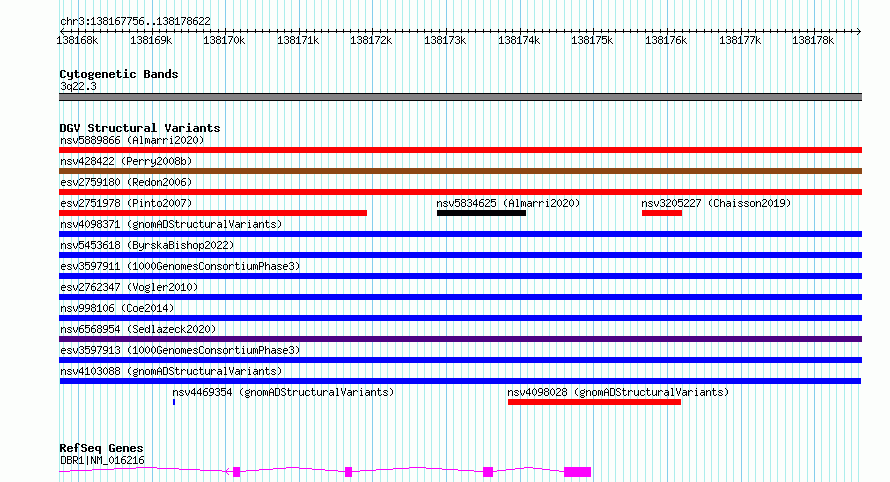
Task: Click the first DBR1 exon block near 138170k
Action: [x=237, y=472]
